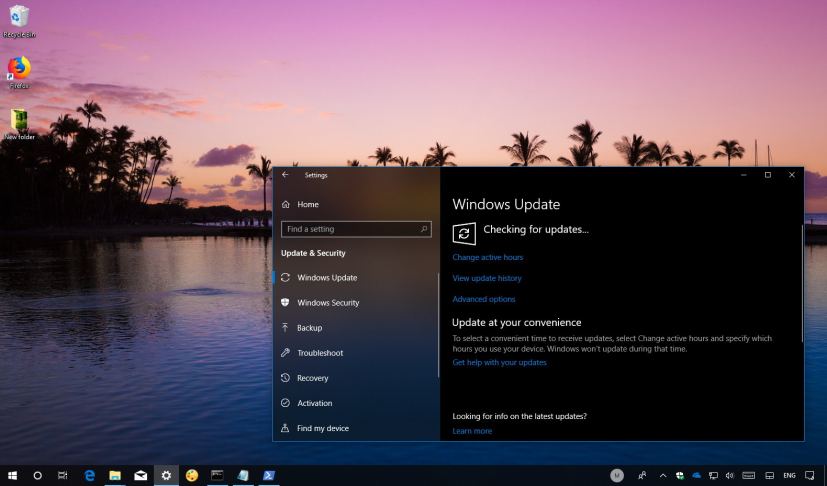Open View update history link
This screenshot has height=486, width=827.
[487, 278]
